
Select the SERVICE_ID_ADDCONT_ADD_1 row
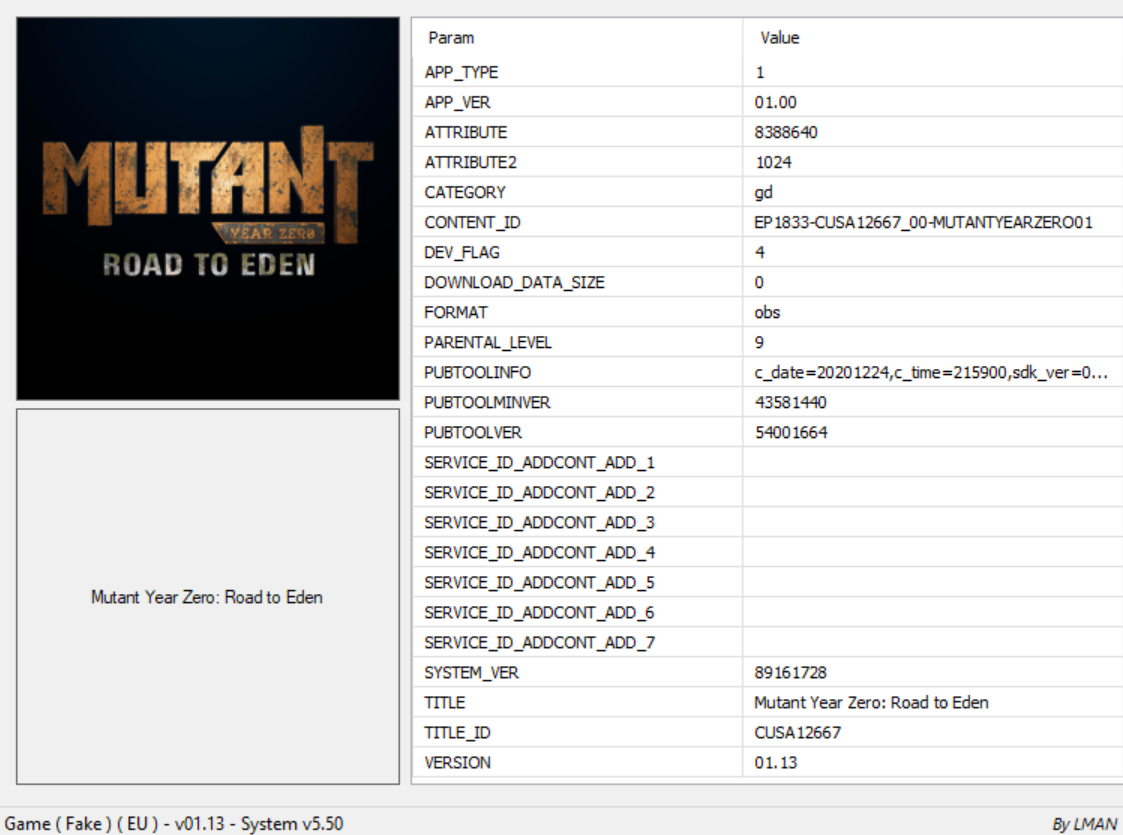point(768,463)
